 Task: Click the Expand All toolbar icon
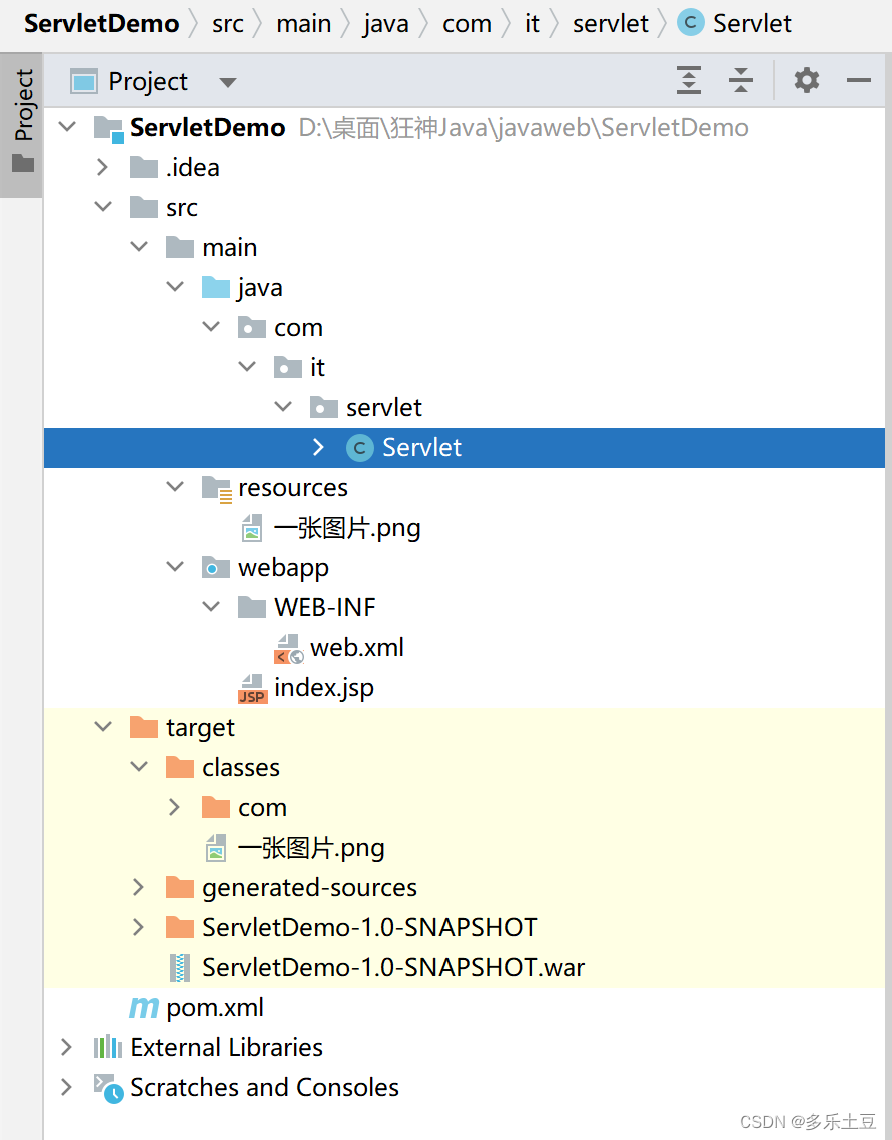coord(689,81)
